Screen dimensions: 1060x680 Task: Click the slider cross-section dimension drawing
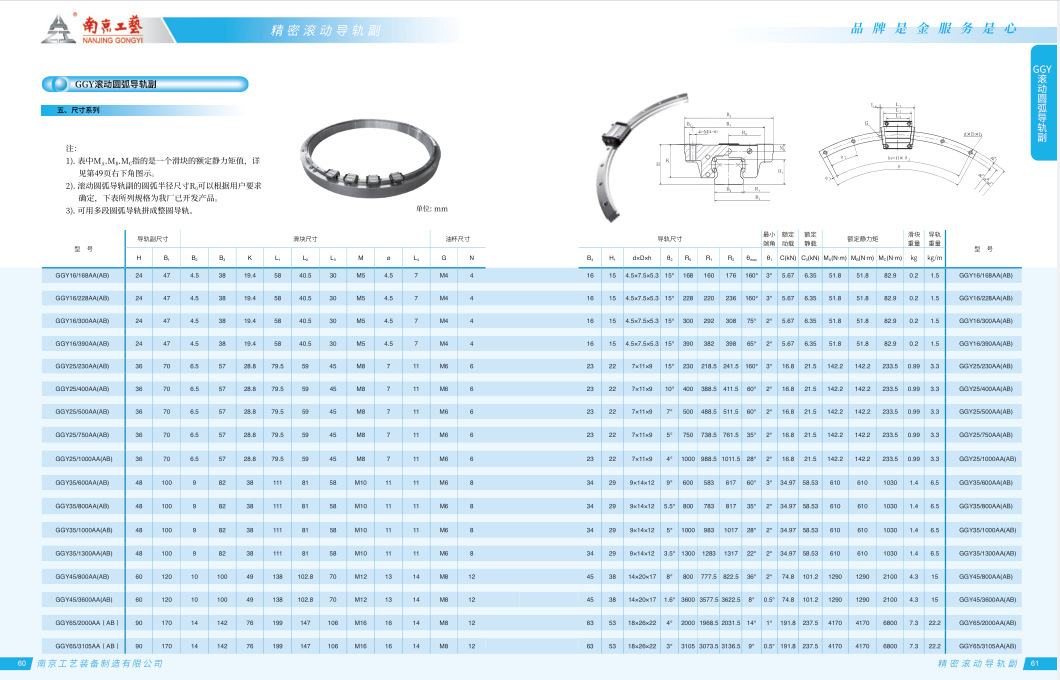point(721,157)
